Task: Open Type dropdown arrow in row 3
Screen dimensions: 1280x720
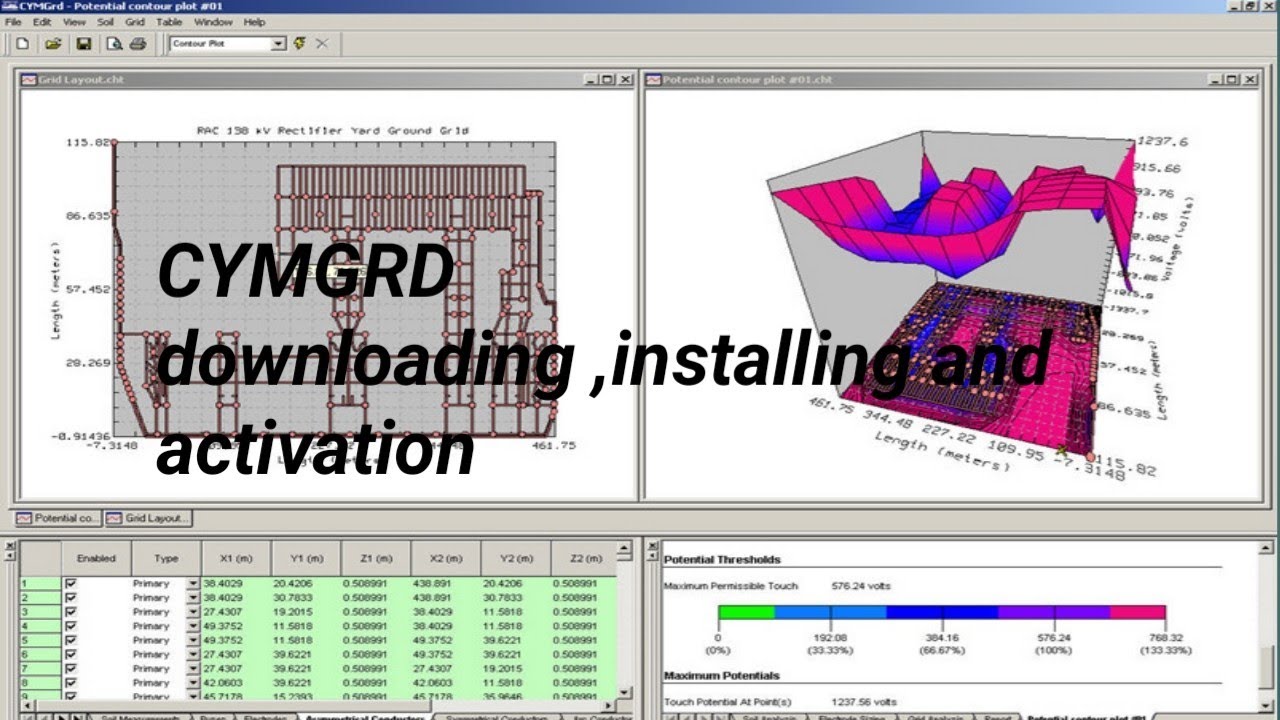Action: 193,611
